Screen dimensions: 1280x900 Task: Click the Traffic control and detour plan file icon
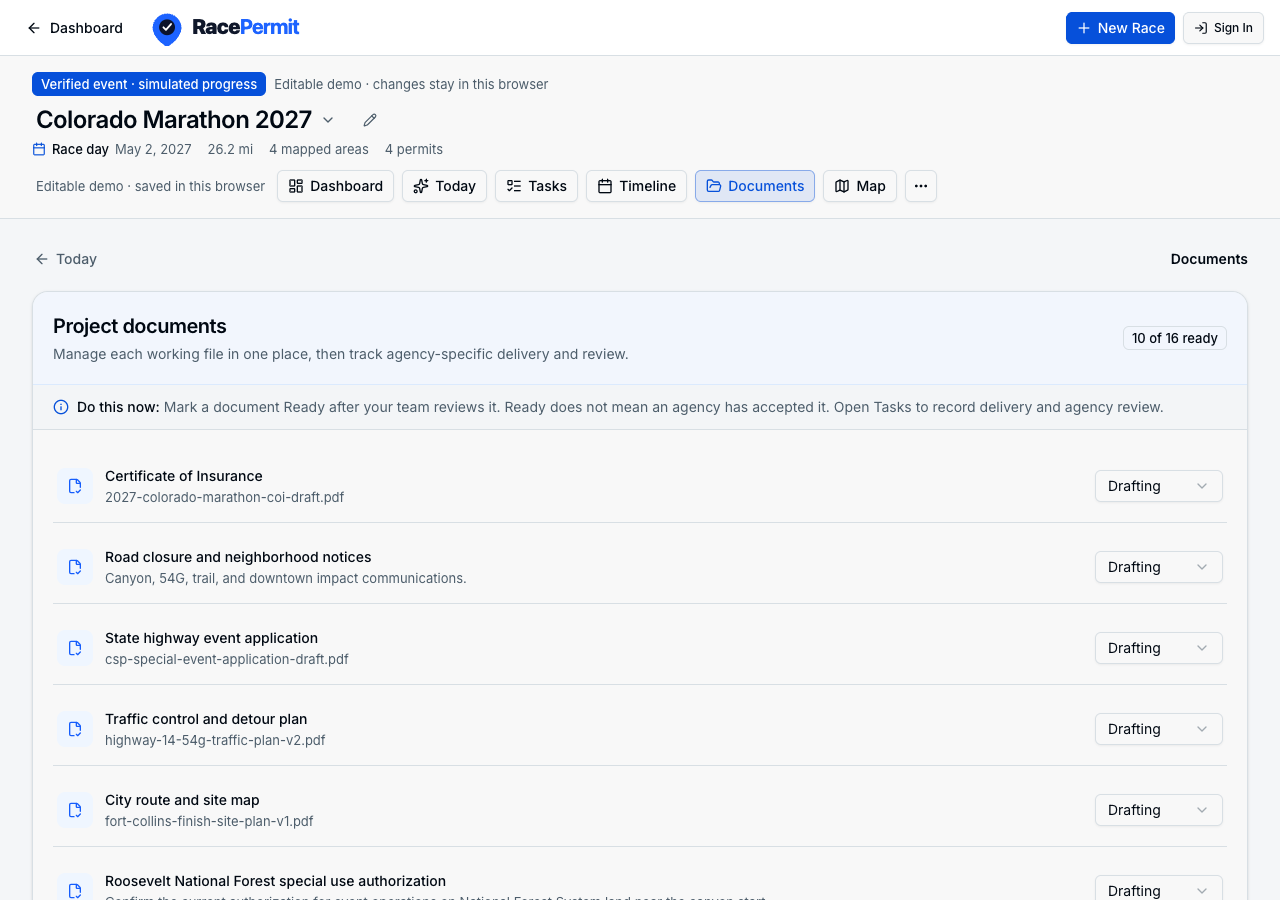click(x=75, y=729)
